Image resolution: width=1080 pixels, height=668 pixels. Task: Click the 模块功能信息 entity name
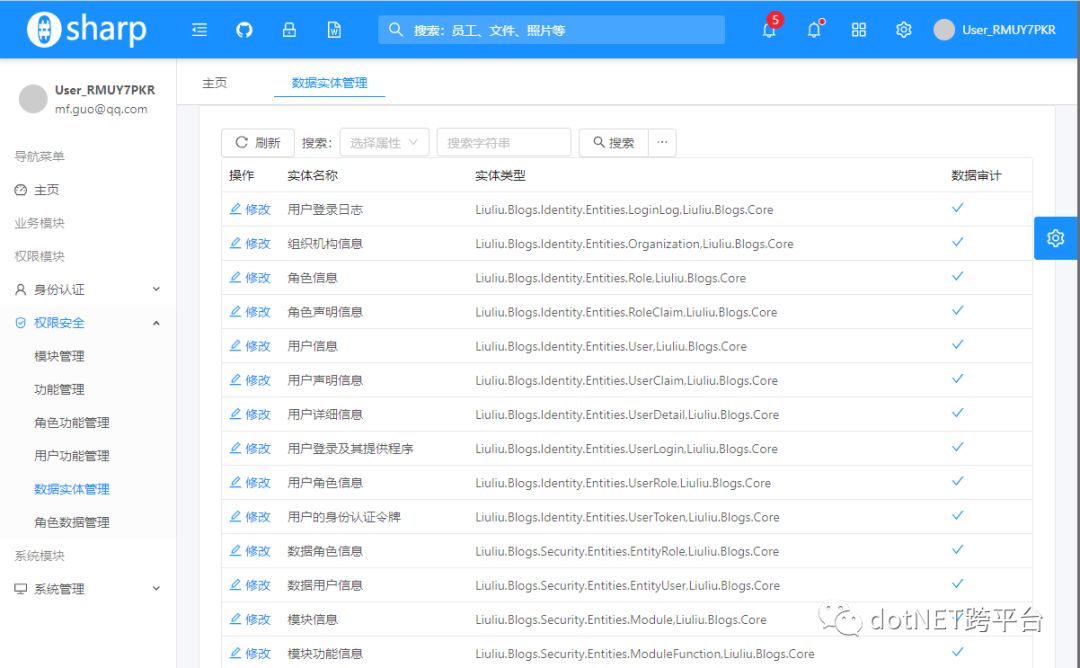click(x=325, y=654)
